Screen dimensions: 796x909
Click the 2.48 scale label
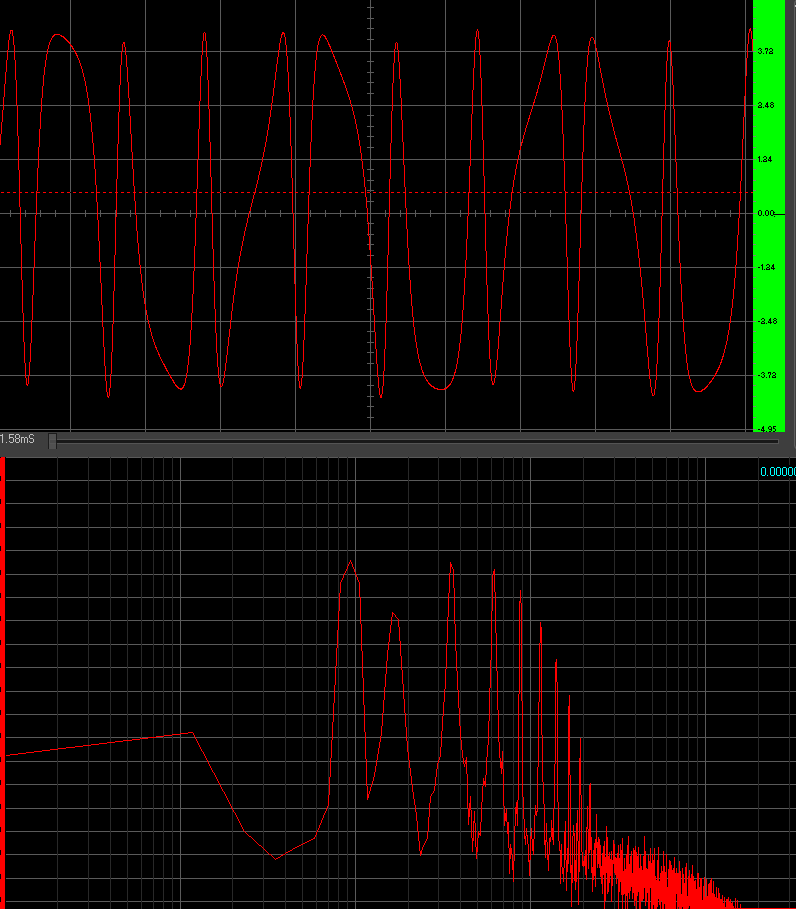pyautogui.click(x=766, y=105)
